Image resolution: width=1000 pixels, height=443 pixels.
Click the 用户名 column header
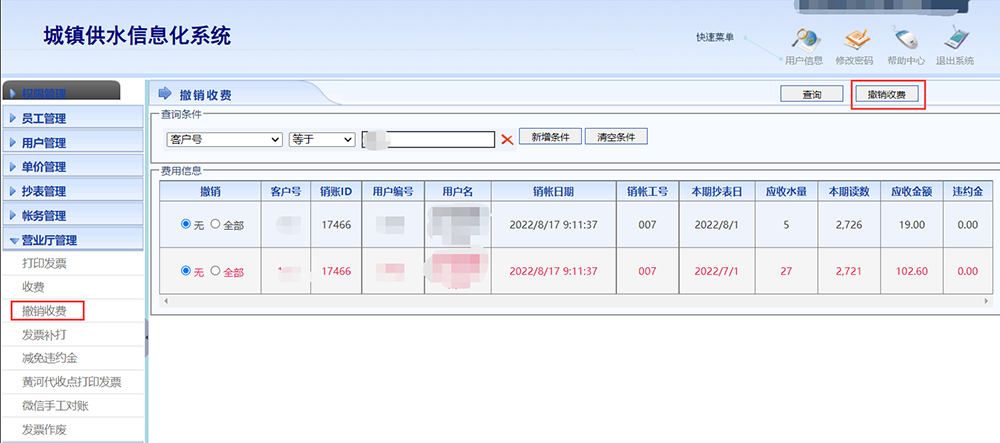tap(458, 191)
